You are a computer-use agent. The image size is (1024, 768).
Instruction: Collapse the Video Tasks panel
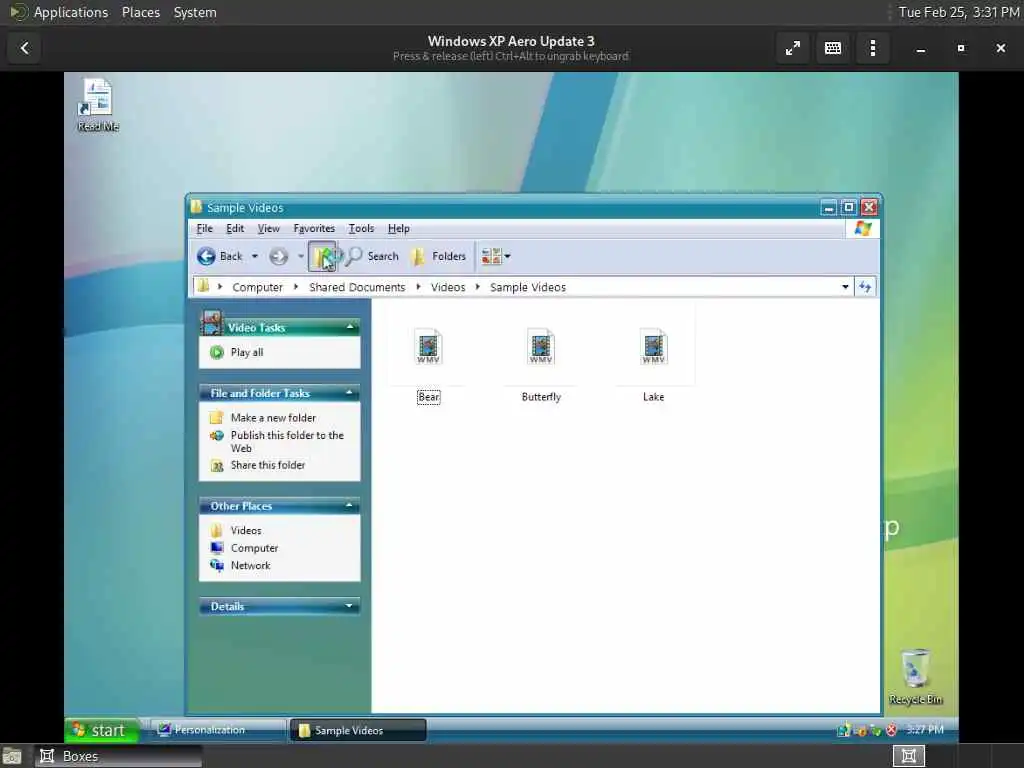click(349, 327)
